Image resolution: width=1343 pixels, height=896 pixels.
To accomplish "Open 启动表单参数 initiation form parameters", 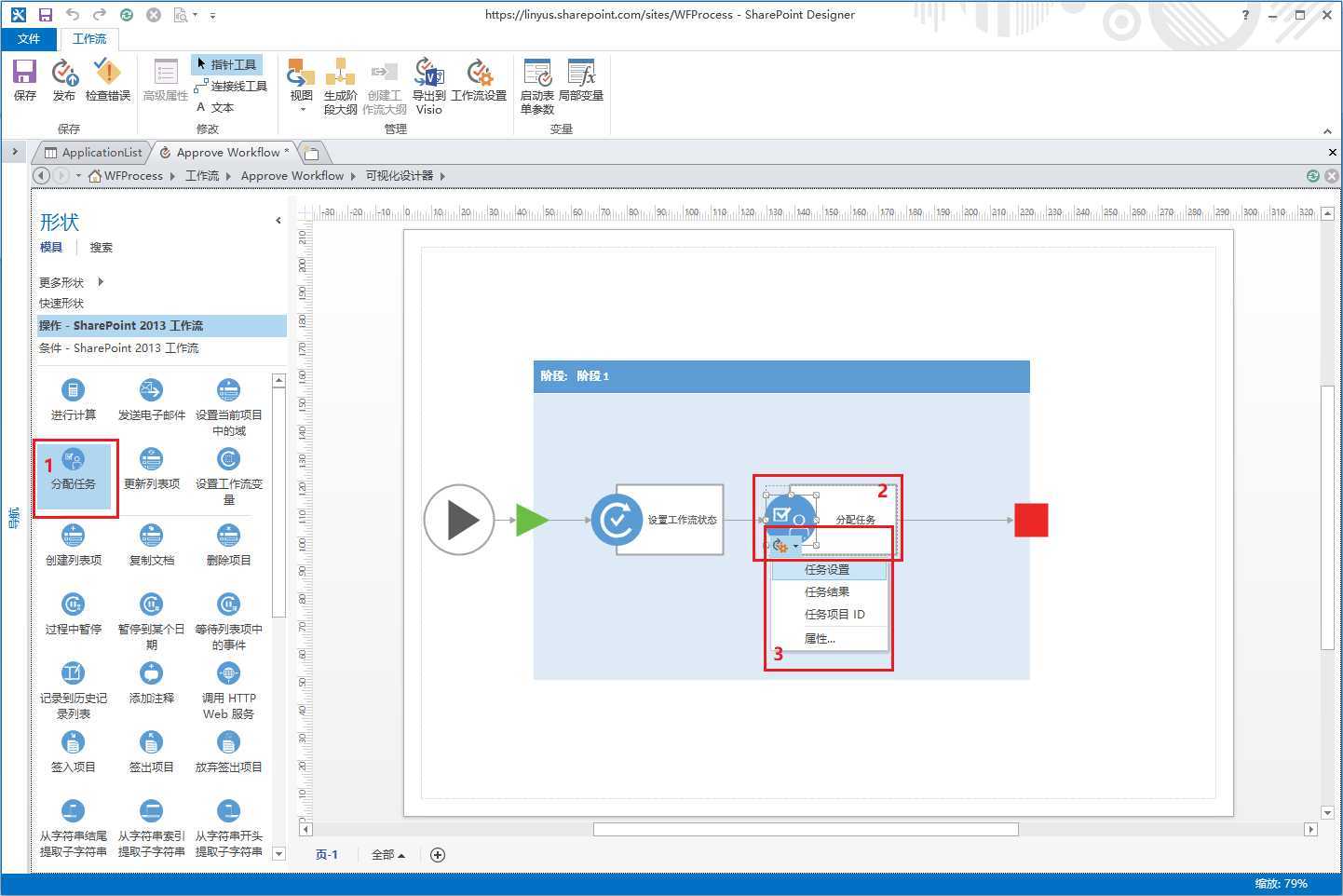I will coord(537,86).
